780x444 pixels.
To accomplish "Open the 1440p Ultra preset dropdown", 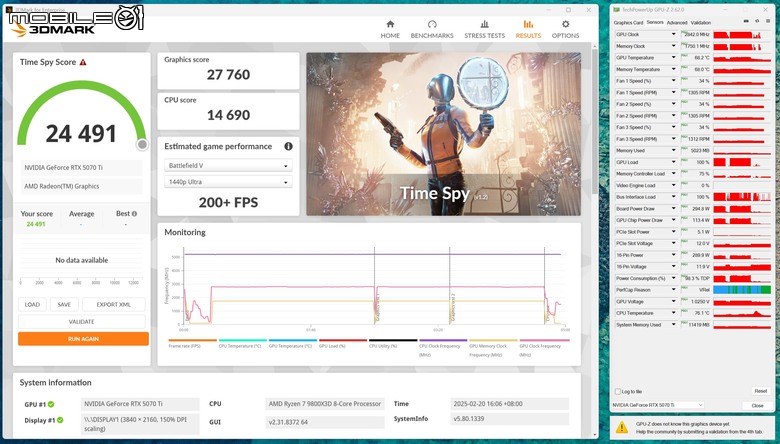I will pyautogui.click(x=228, y=182).
